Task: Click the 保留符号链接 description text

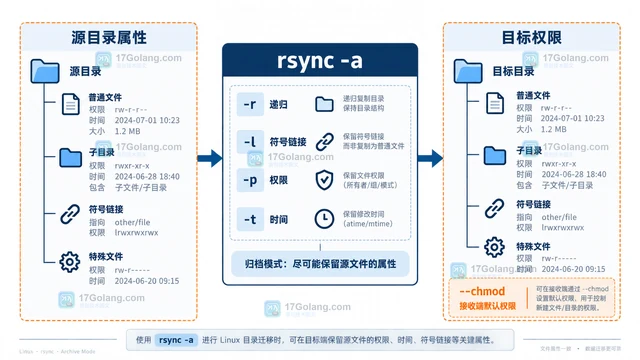Action: (x=373, y=141)
